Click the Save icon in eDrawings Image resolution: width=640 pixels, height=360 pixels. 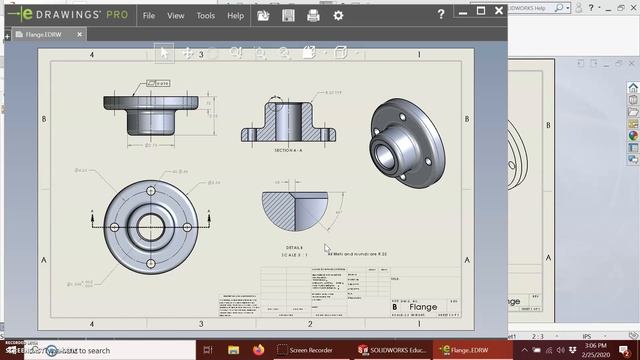pos(288,16)
